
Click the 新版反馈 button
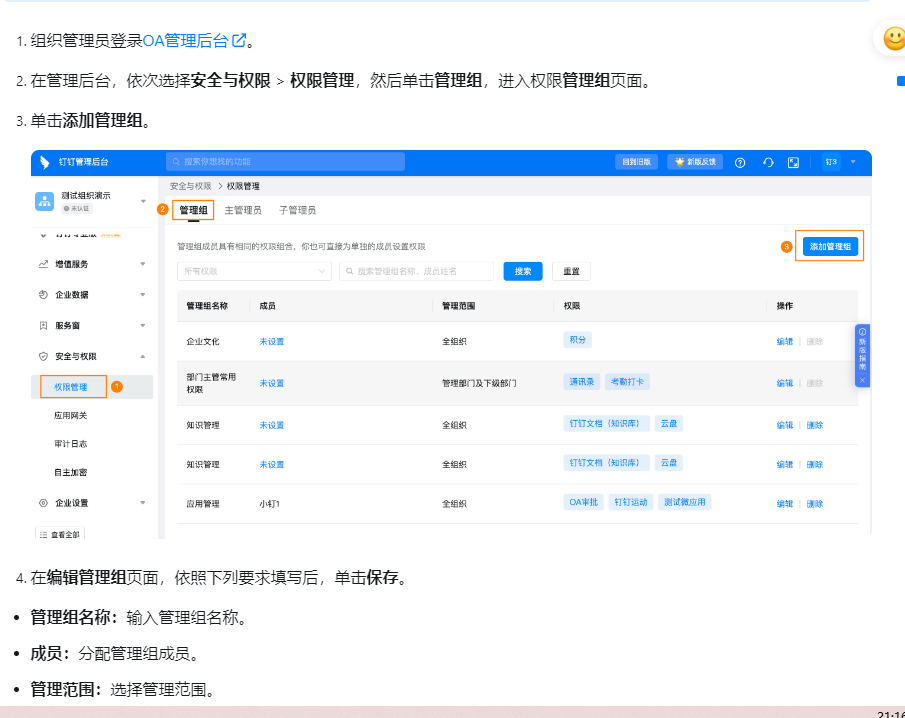point(695,162)
